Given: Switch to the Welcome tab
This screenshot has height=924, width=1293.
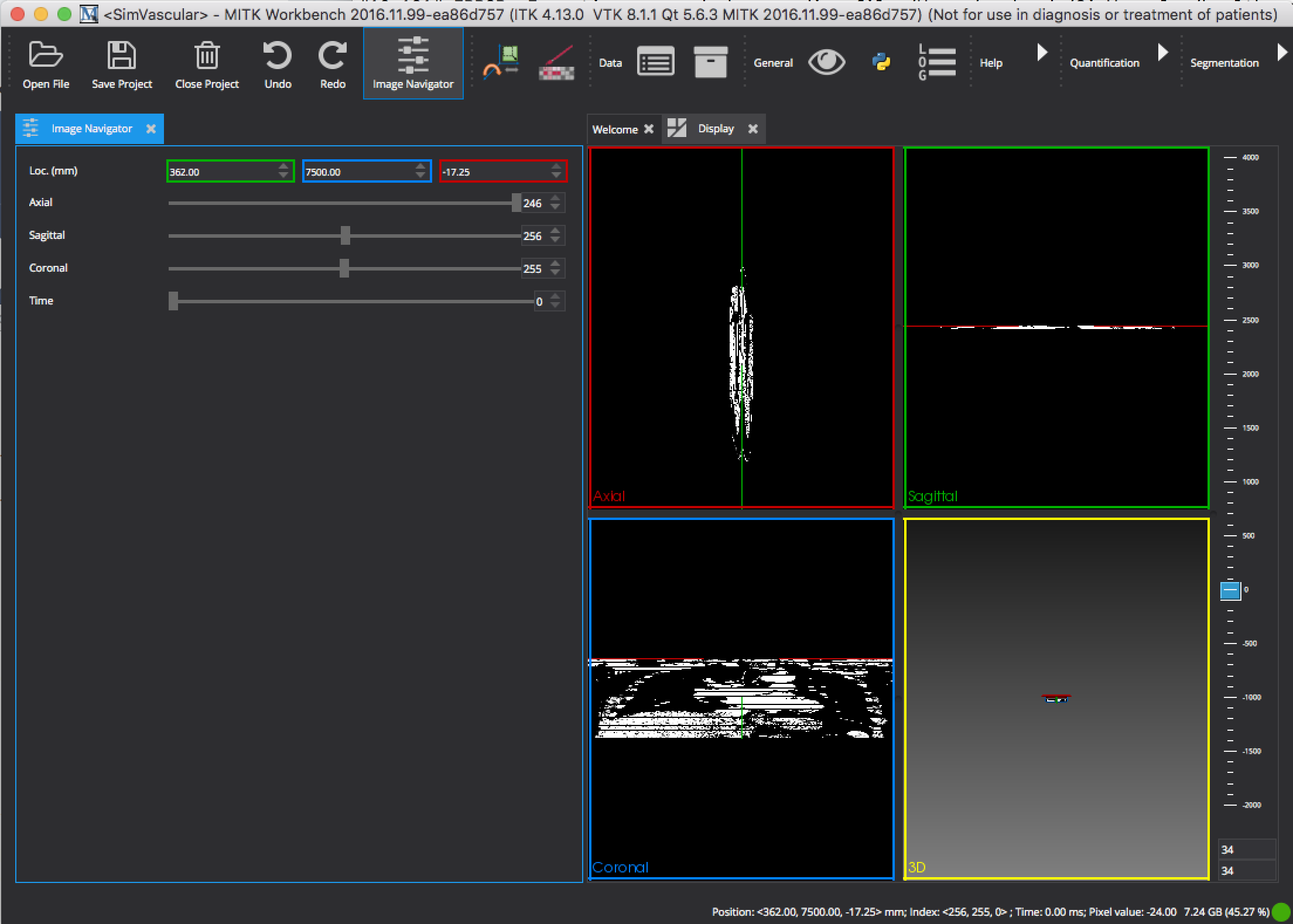Looking at the screenshot, I should point(615,129).
